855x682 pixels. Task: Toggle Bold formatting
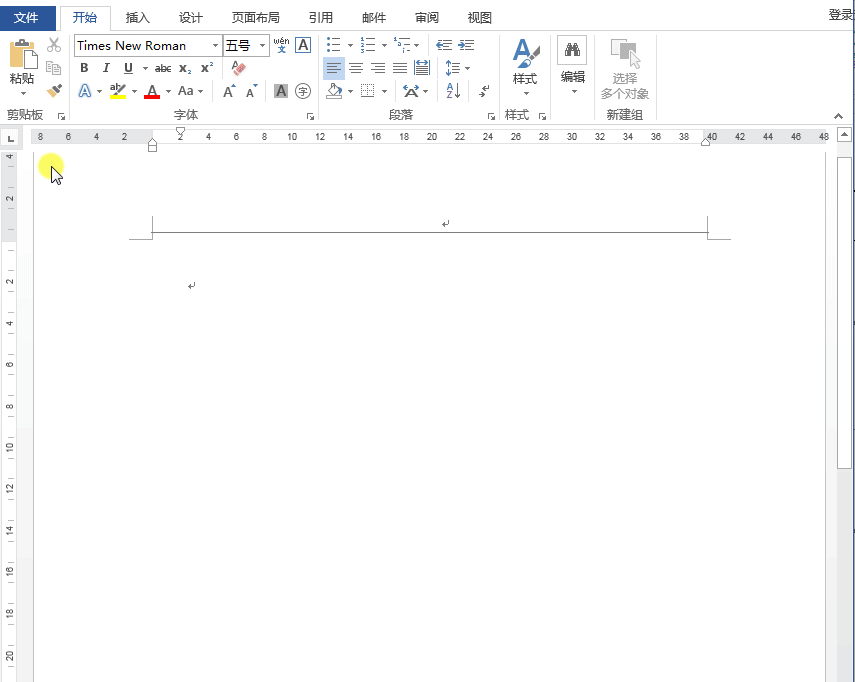click(84, 68)
